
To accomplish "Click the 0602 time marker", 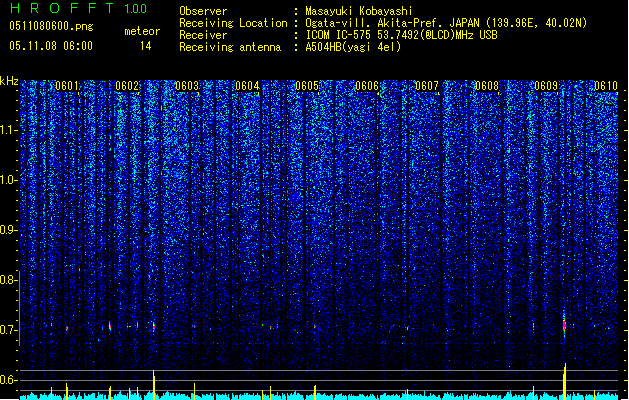I will coord(127,86).
